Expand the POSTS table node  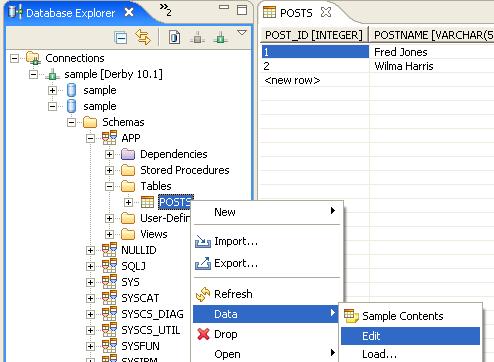pos(128,202)
